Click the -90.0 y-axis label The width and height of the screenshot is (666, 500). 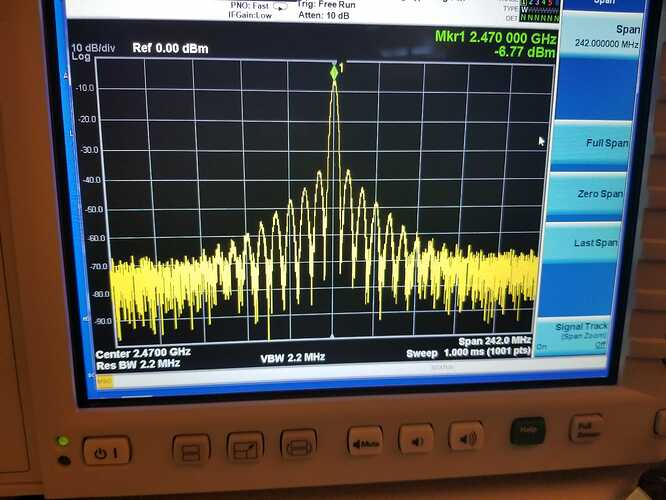point(103,321)
